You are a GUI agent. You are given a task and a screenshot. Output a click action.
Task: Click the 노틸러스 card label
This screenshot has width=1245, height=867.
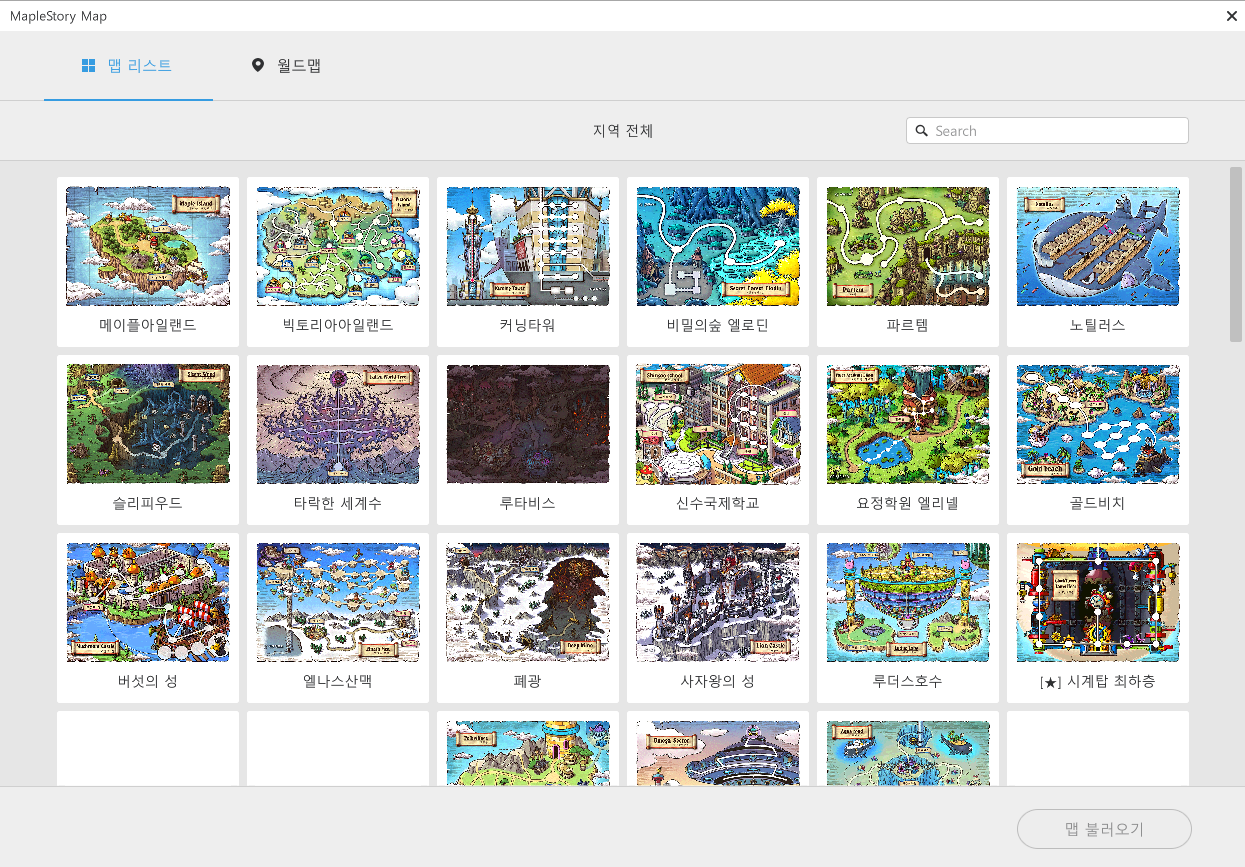[x=1098, y=325]
